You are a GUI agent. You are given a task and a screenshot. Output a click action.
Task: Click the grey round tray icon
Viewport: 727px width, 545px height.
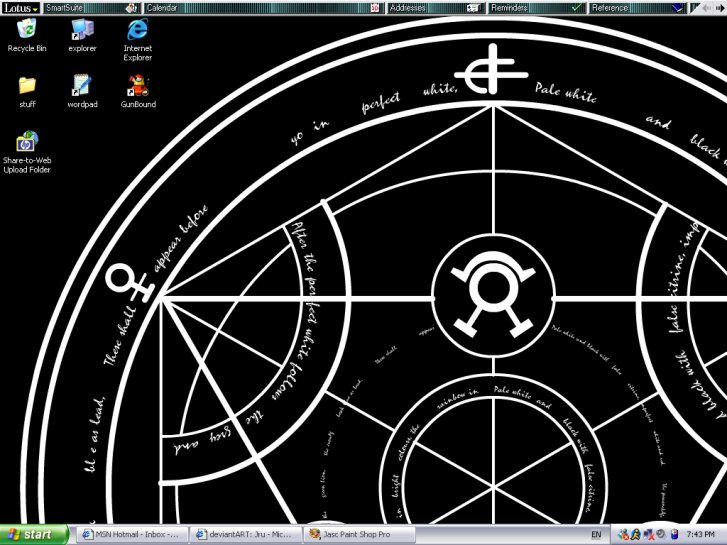(x=661, y=535)
